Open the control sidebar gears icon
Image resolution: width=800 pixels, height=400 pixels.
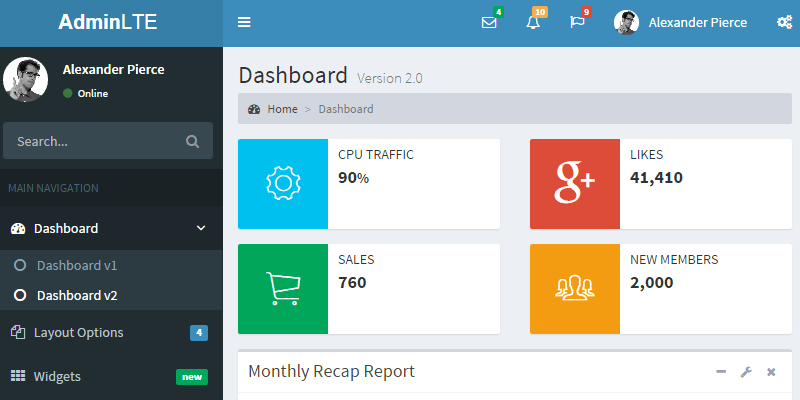784,22
